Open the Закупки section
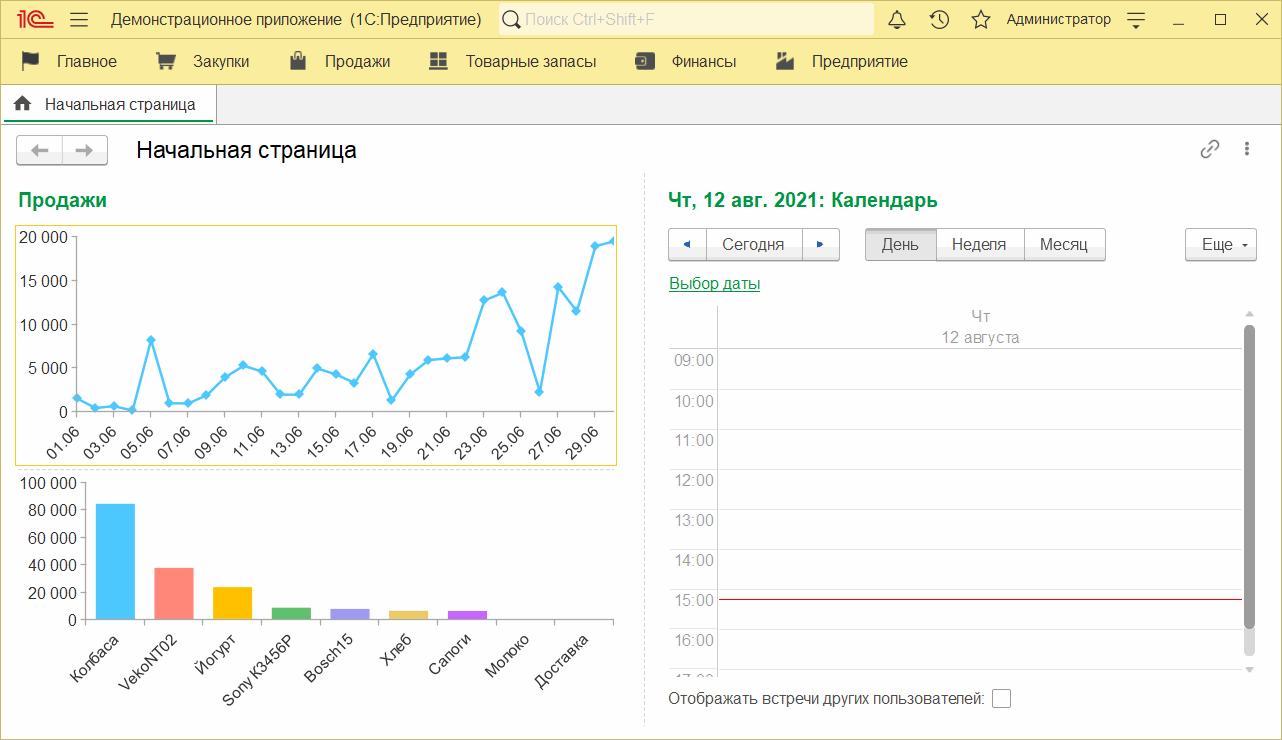This screenshot has height=740, width=1282. (x=203, y=62)
